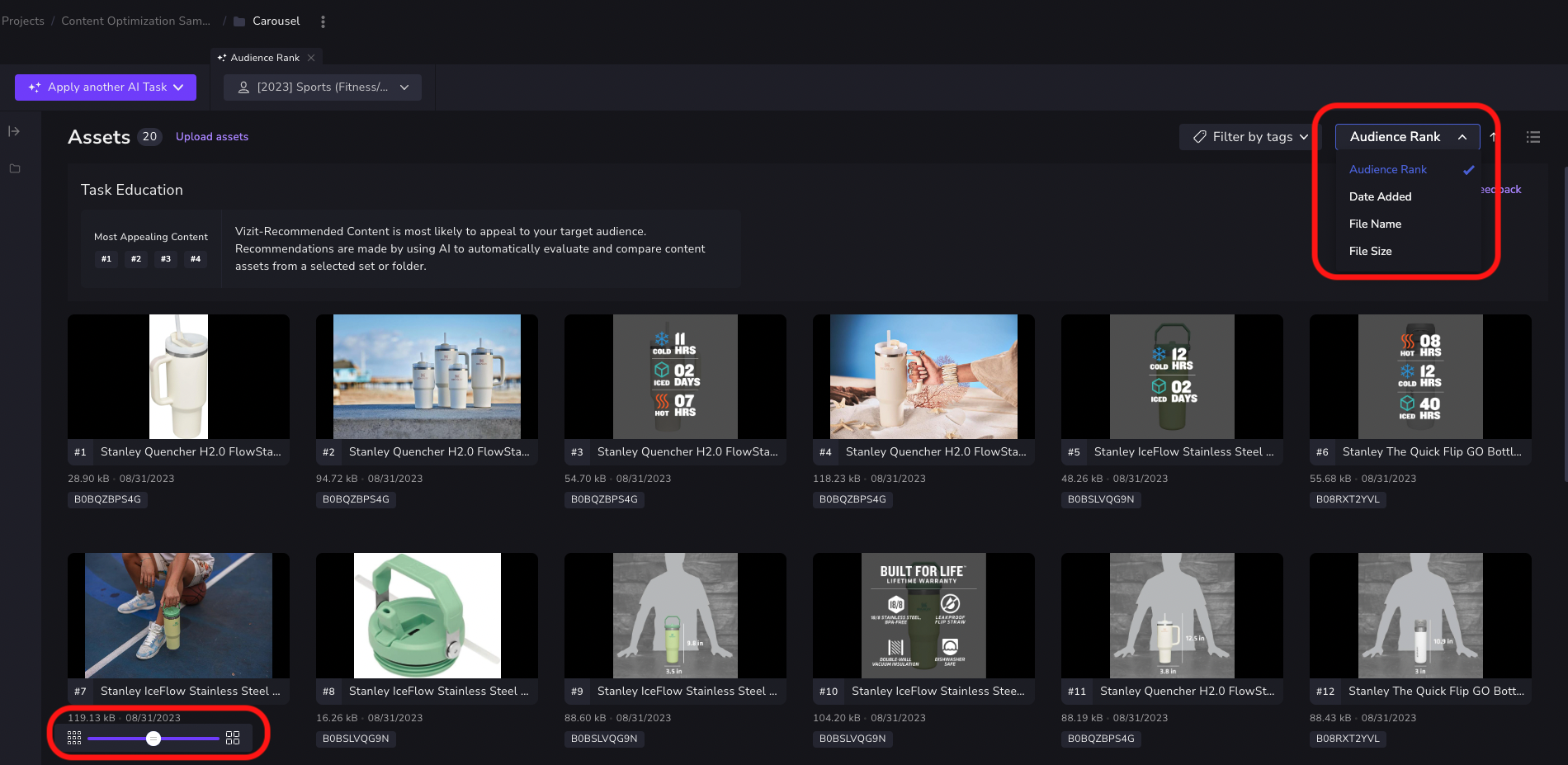Click the "Most Appealing Content" label
Viewport: 1568px width, 765px height.
coord(151,237)
